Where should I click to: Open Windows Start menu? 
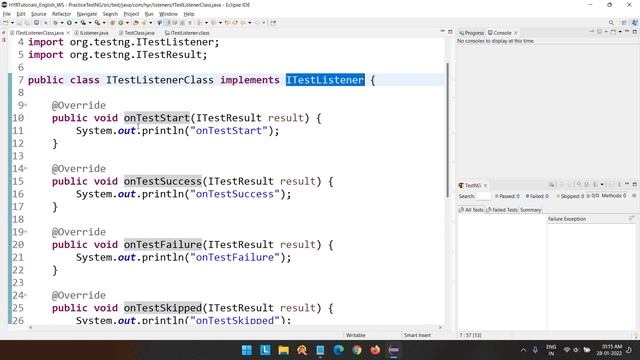click(x=247, y=350)
